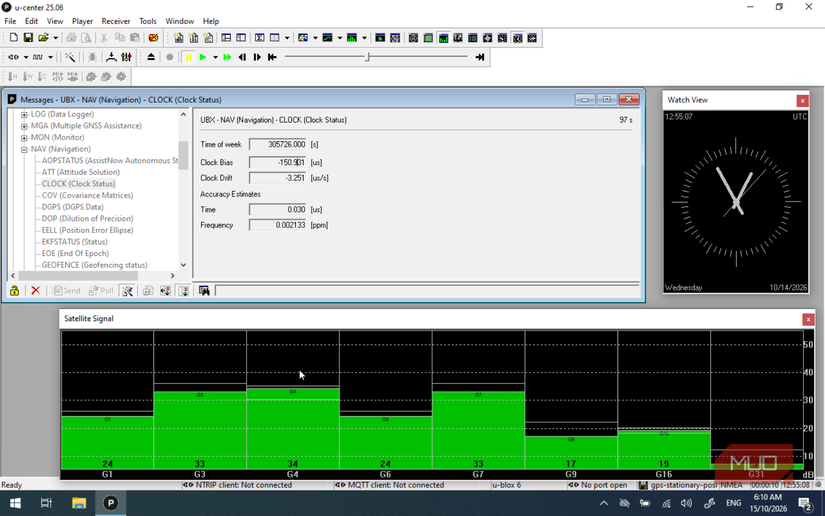Viewport: 825px width, 516px height.
Task: Open dropdown arrow next to Open folder icon
Action: [x=55, y=38]
